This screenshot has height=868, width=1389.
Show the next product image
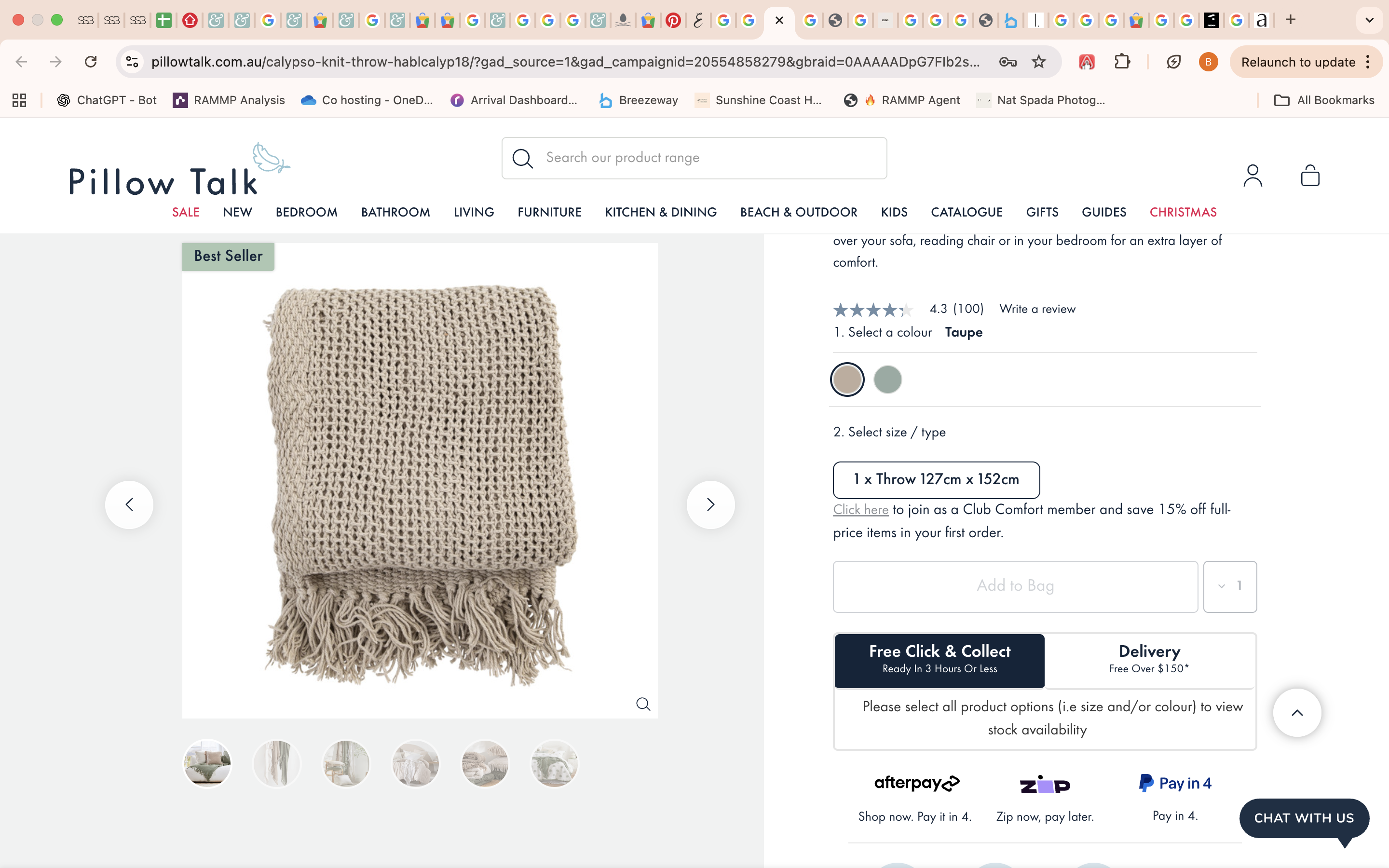[710, 504]
